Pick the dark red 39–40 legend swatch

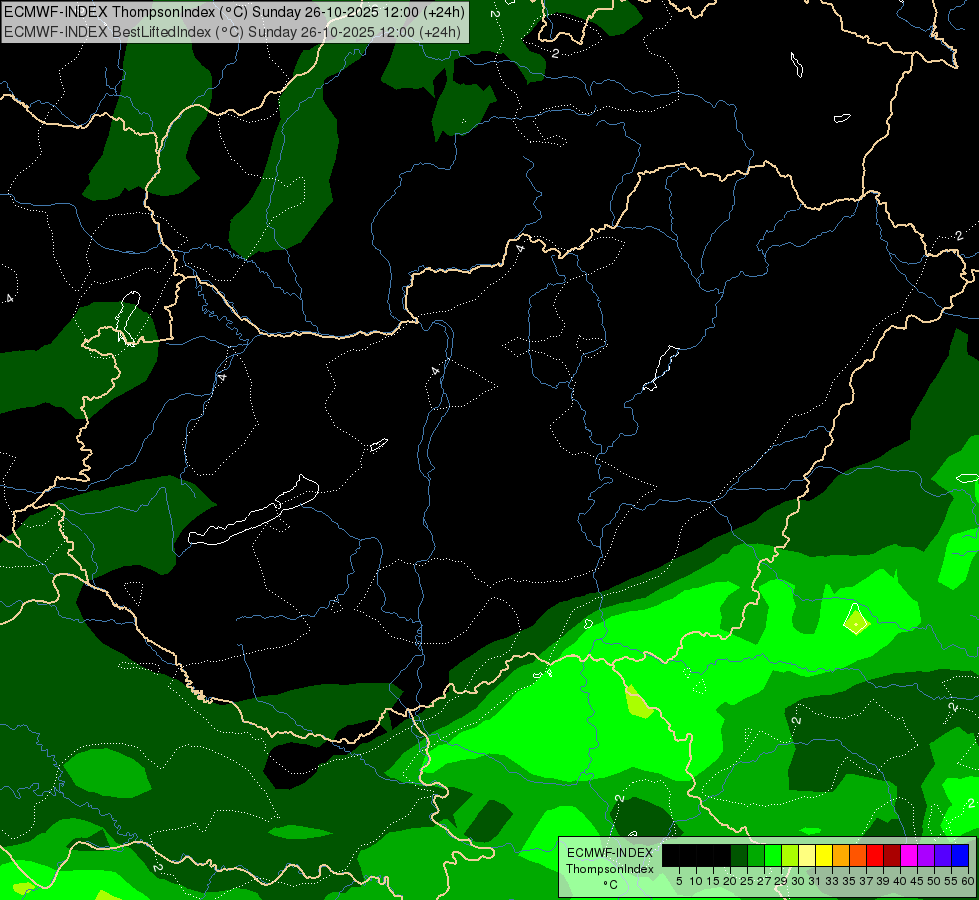pyautogui.click(x=892, y=855)
